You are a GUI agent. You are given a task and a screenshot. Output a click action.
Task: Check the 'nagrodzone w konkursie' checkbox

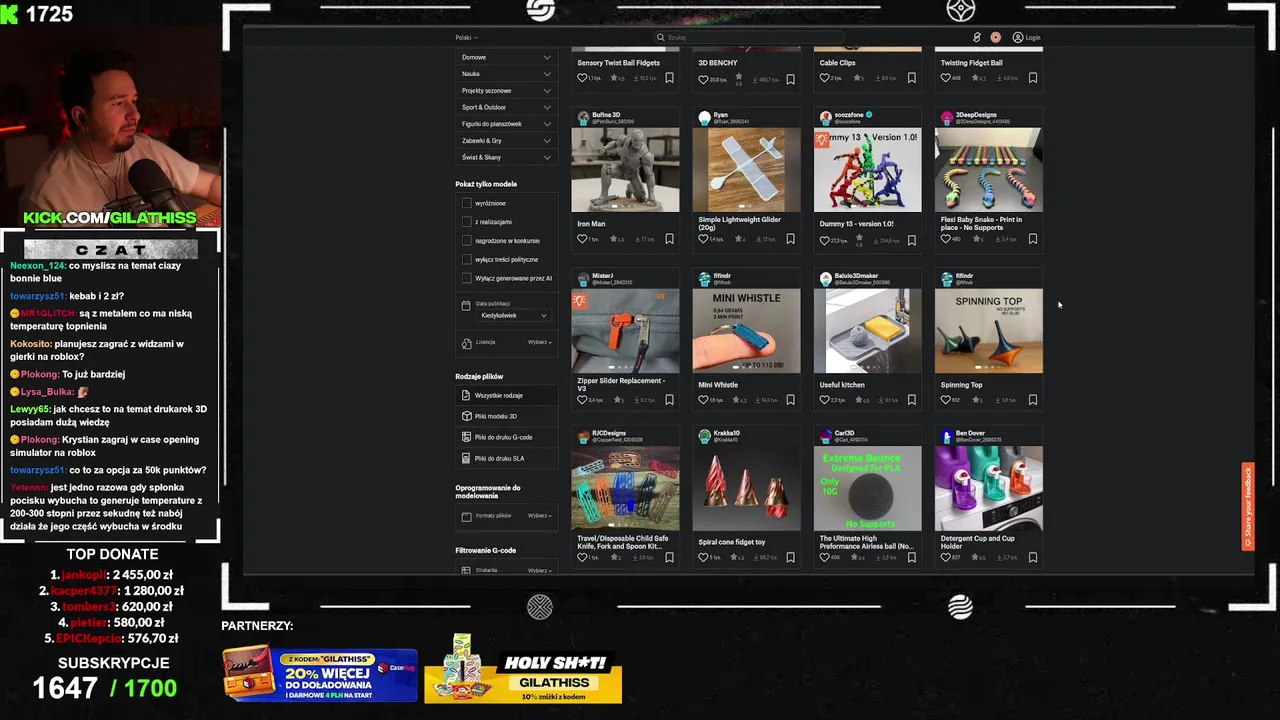[x=466, y=241]
